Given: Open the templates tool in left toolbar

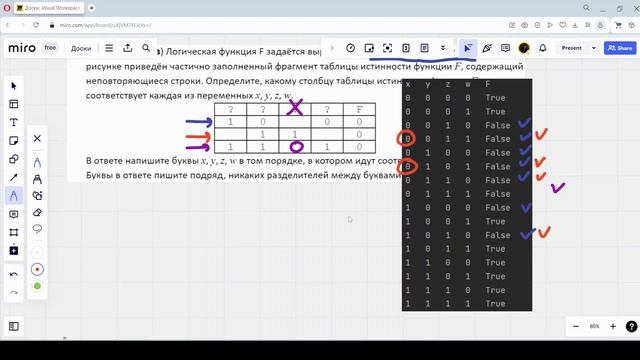Looking at the screenshot, I should [x=13, y=104].
